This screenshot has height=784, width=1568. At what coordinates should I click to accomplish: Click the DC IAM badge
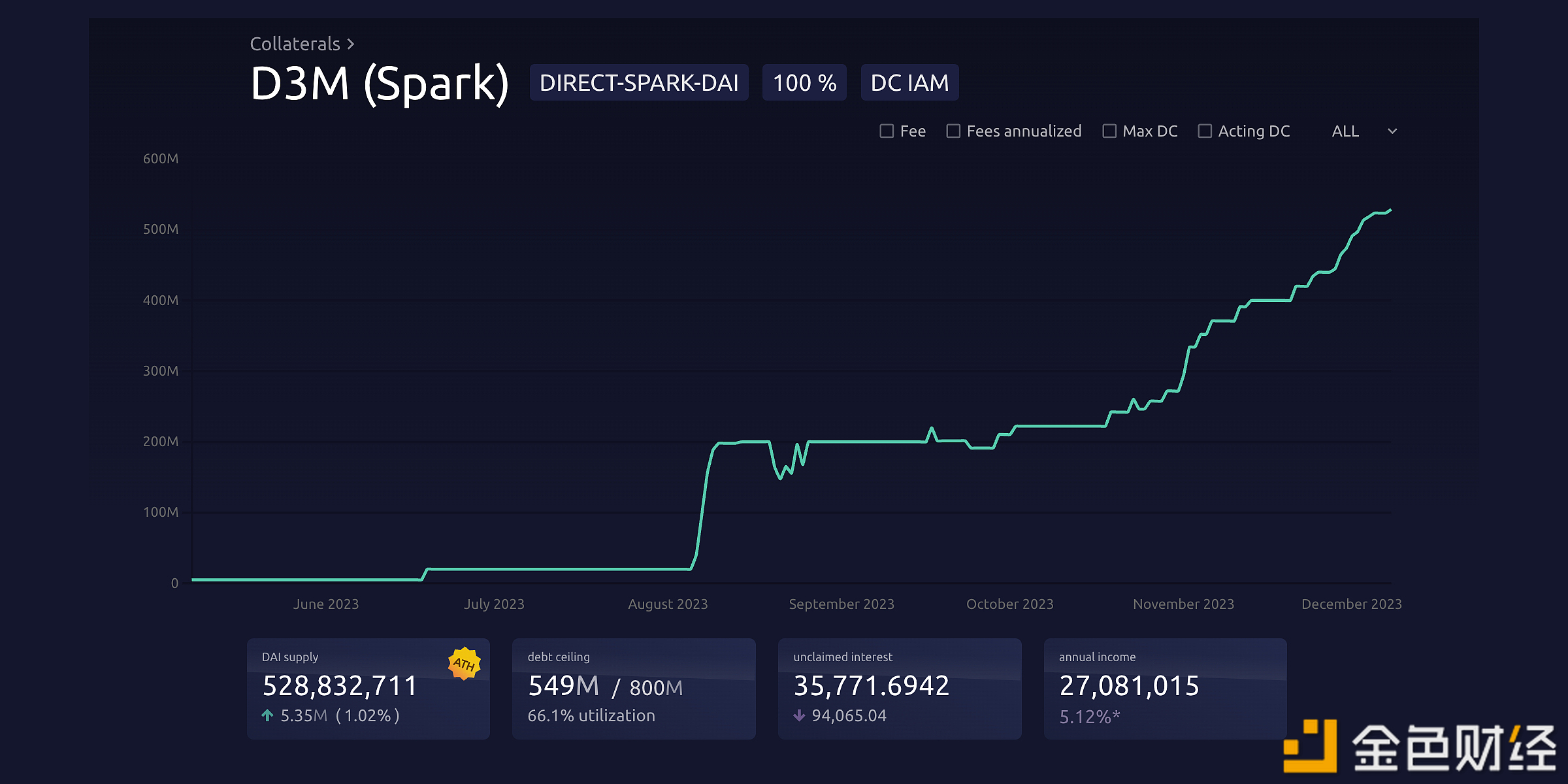(x=909, y=83)
